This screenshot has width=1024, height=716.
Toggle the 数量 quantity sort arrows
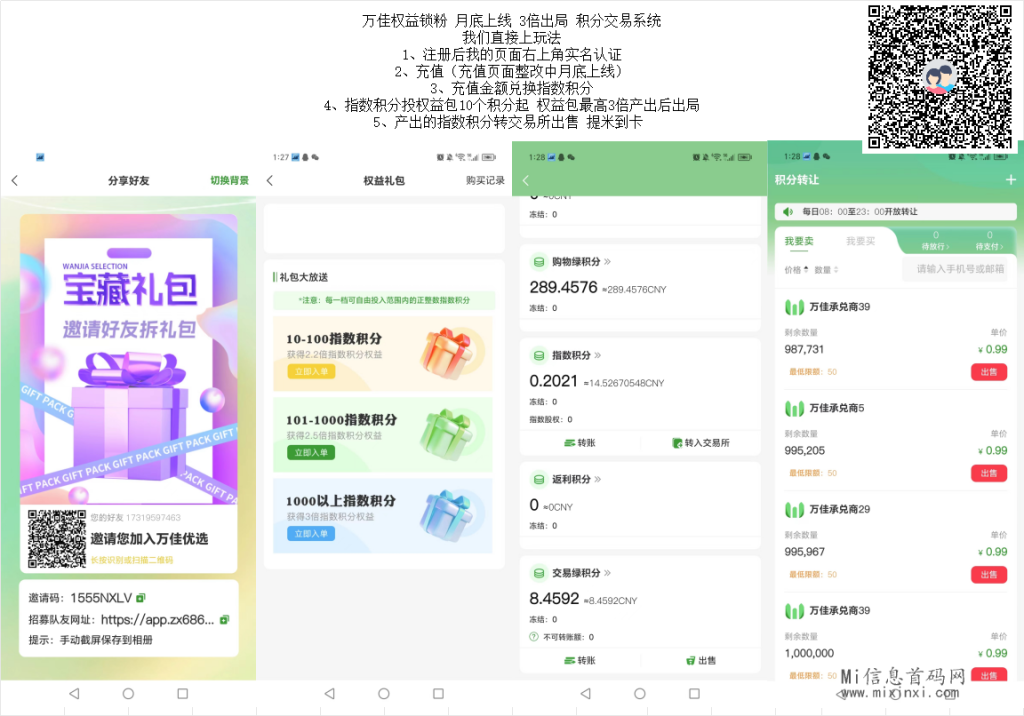[x=835, y=269]
